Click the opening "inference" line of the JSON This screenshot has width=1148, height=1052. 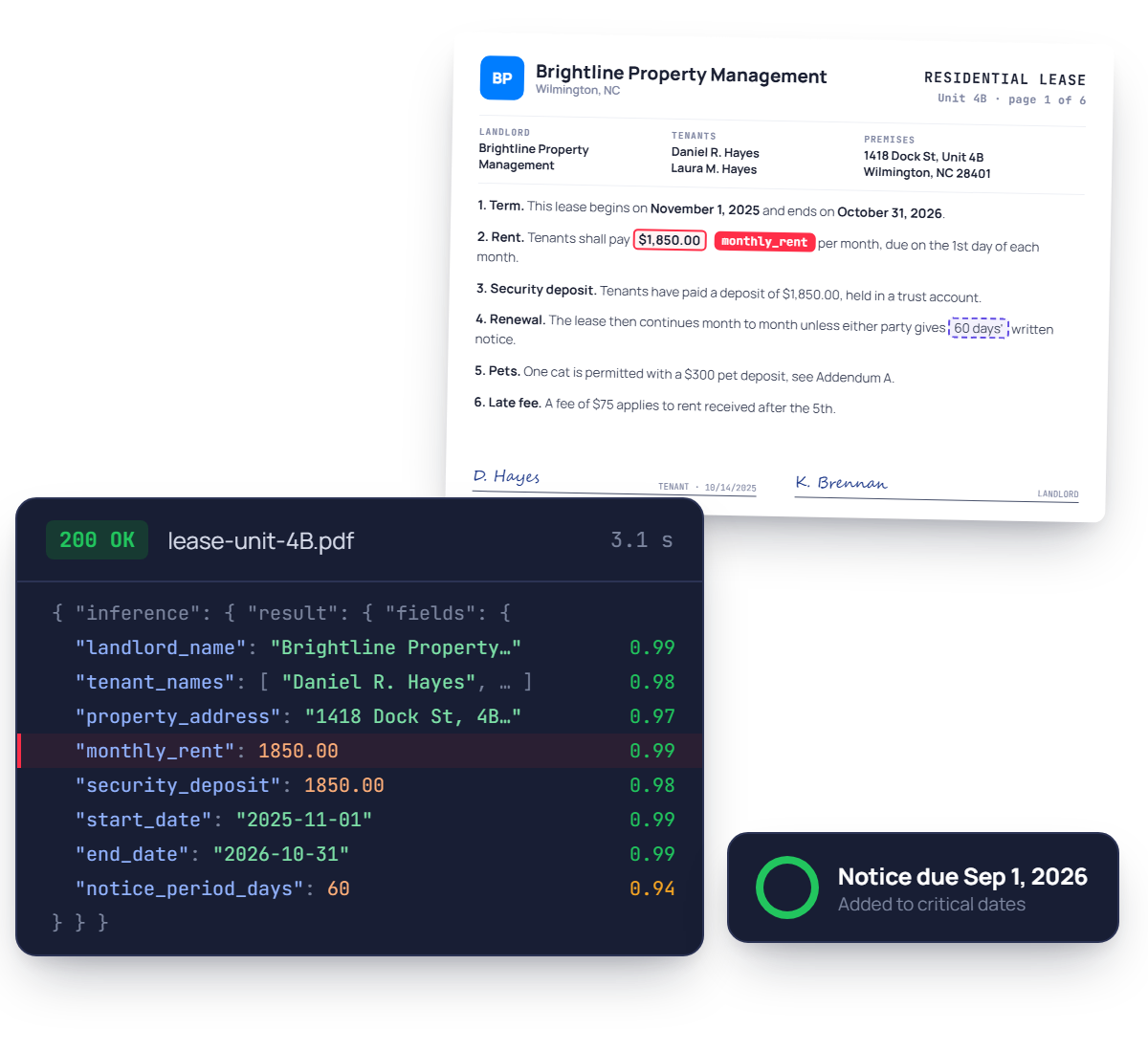[281, 613]
